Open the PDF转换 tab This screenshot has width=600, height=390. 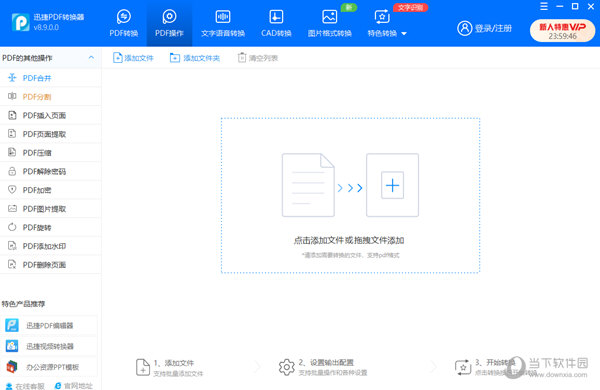click(x=124, y=24)
